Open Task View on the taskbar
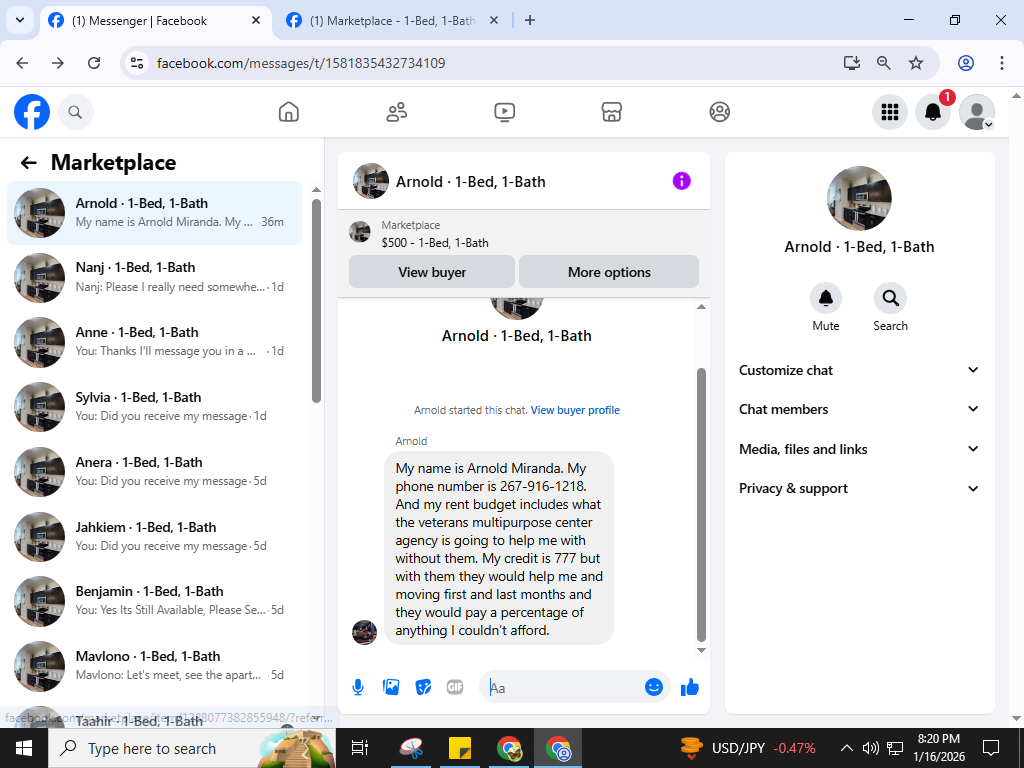This screenshot has height=768, width=1024. pyautogui.click(x=360, y=748)
